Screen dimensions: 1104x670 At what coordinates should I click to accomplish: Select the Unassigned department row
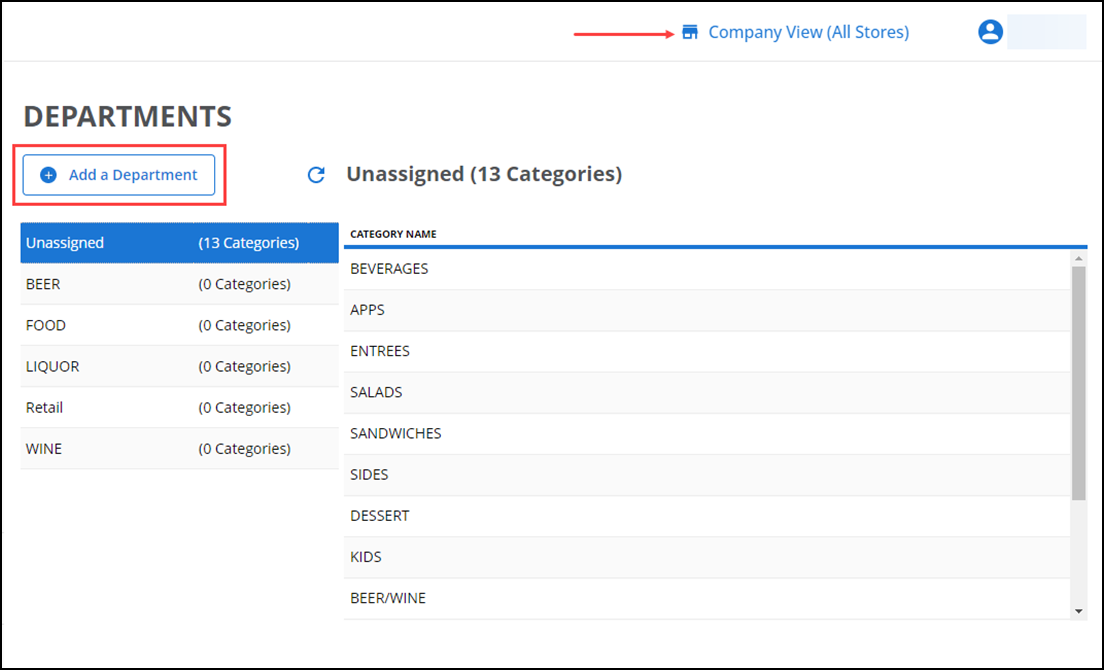(x=180, y=243)
